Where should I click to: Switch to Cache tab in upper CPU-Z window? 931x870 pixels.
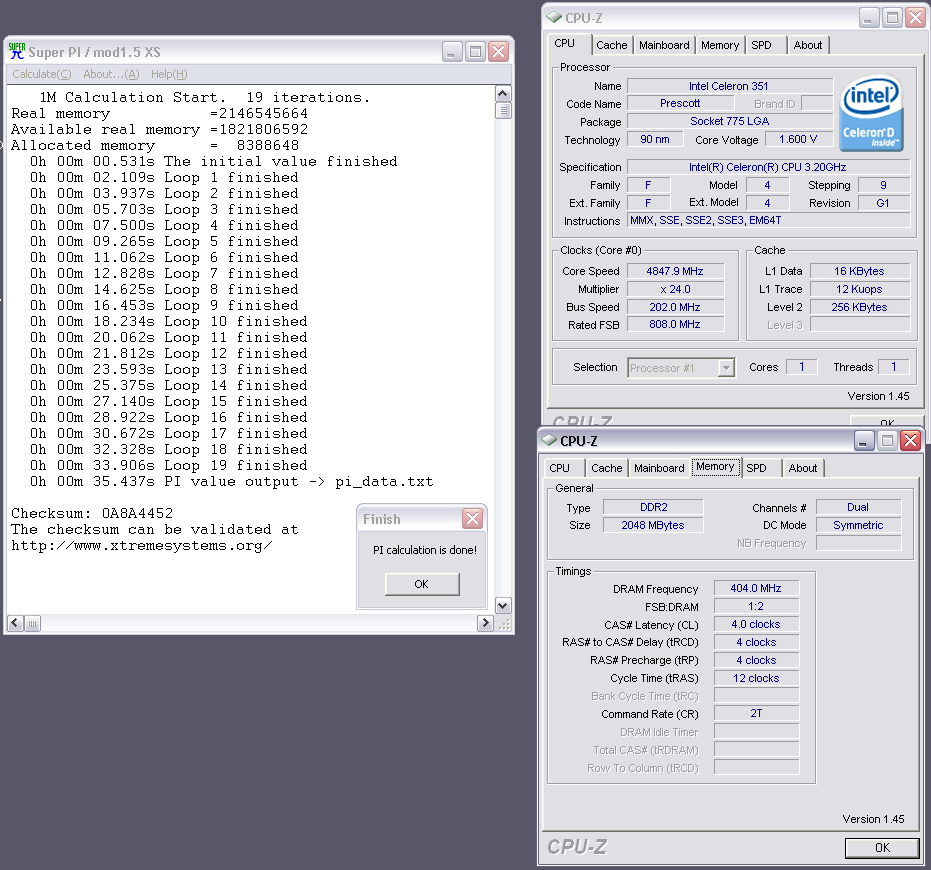[x=612, y=45]
